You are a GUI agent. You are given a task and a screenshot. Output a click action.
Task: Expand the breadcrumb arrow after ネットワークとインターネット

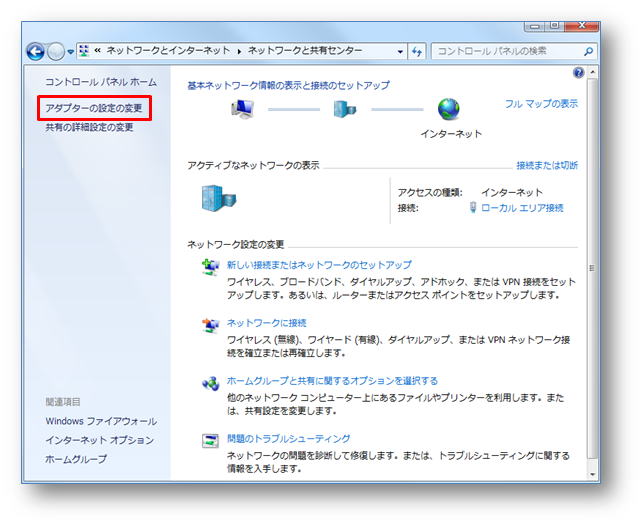[239, 52]
